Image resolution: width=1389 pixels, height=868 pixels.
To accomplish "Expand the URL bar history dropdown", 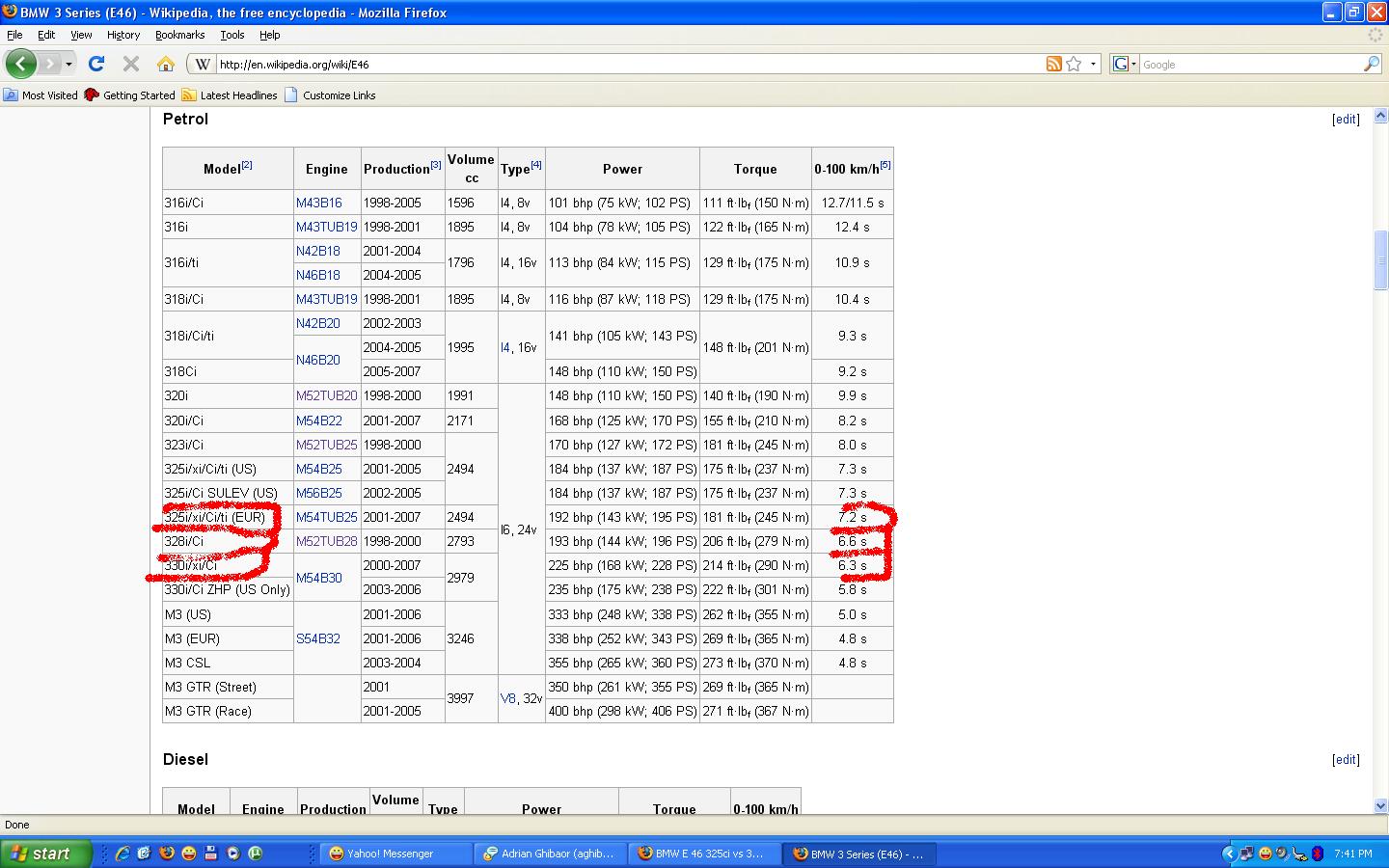I will [x=1093, y=65].
